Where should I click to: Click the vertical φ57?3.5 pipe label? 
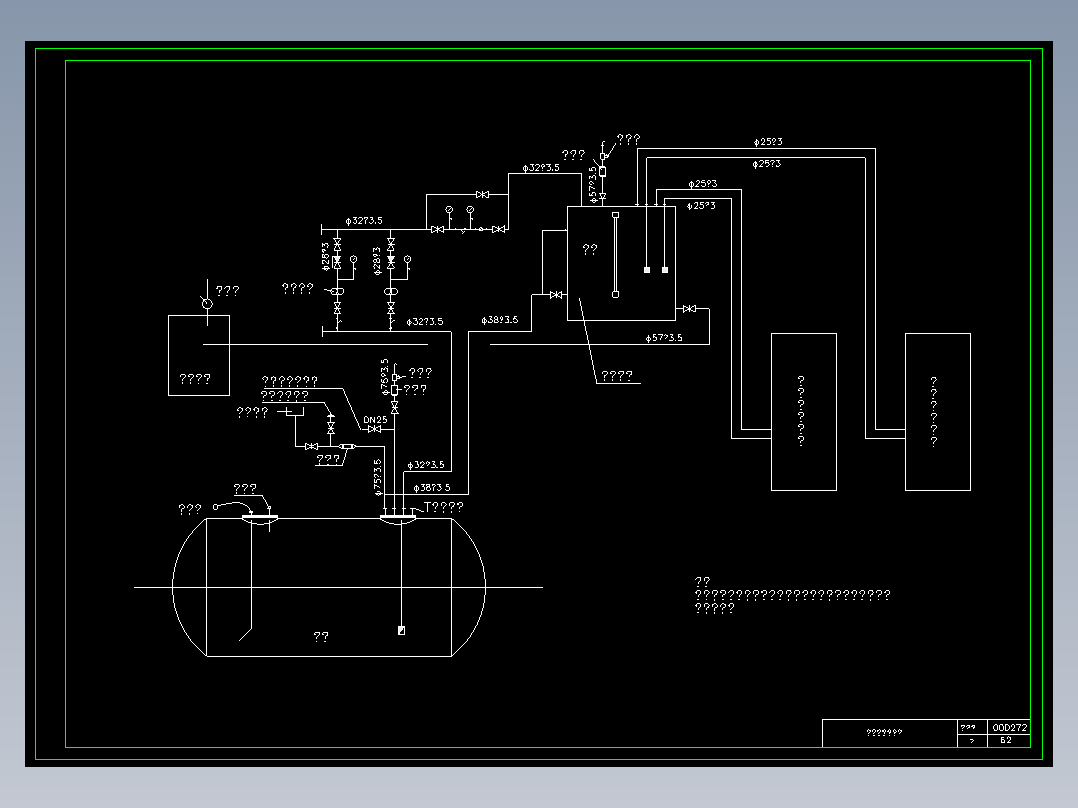[593, 184]
